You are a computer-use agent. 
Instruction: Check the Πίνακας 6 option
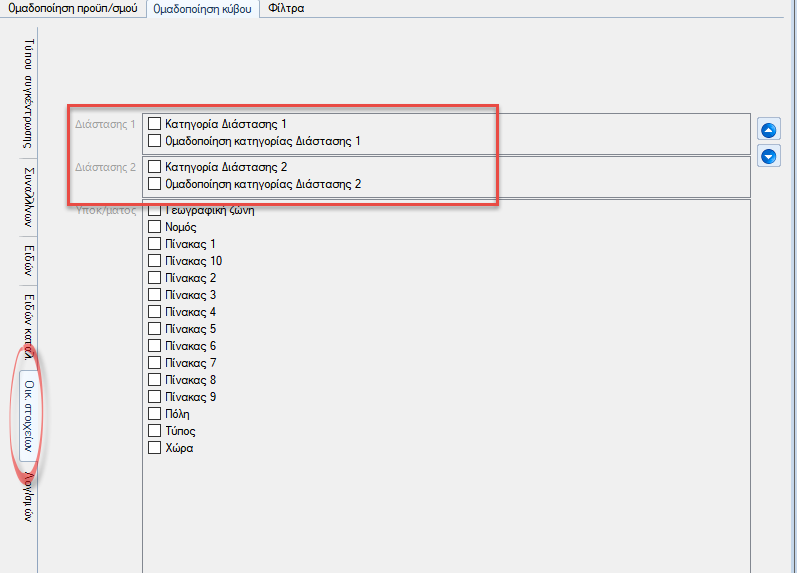[x=155, y=346]
